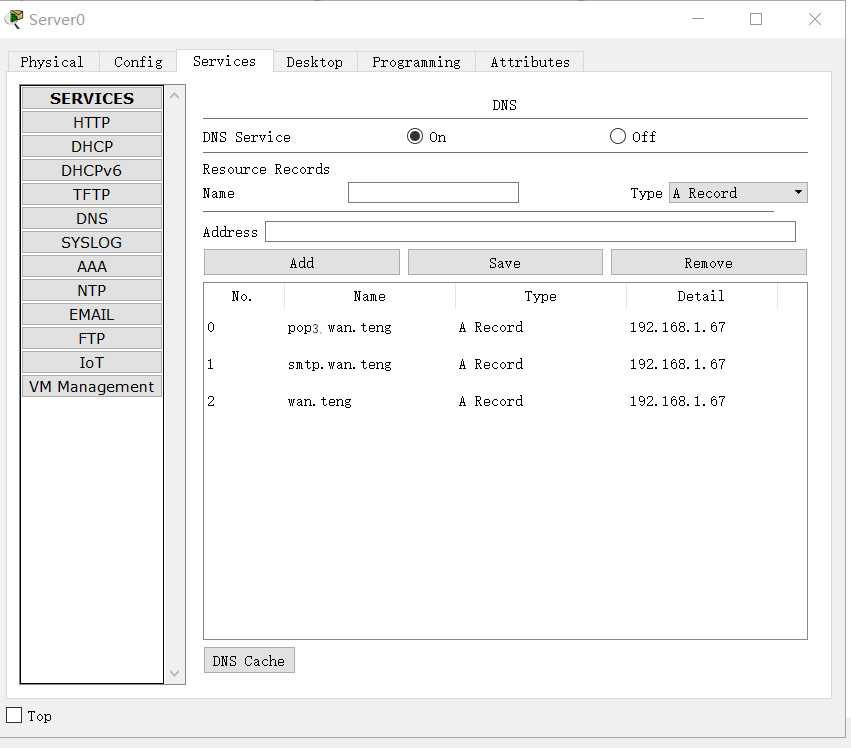Open the FTP service settings
The width and height of the screenshot is (851, 748).
[x=92, y=339]
